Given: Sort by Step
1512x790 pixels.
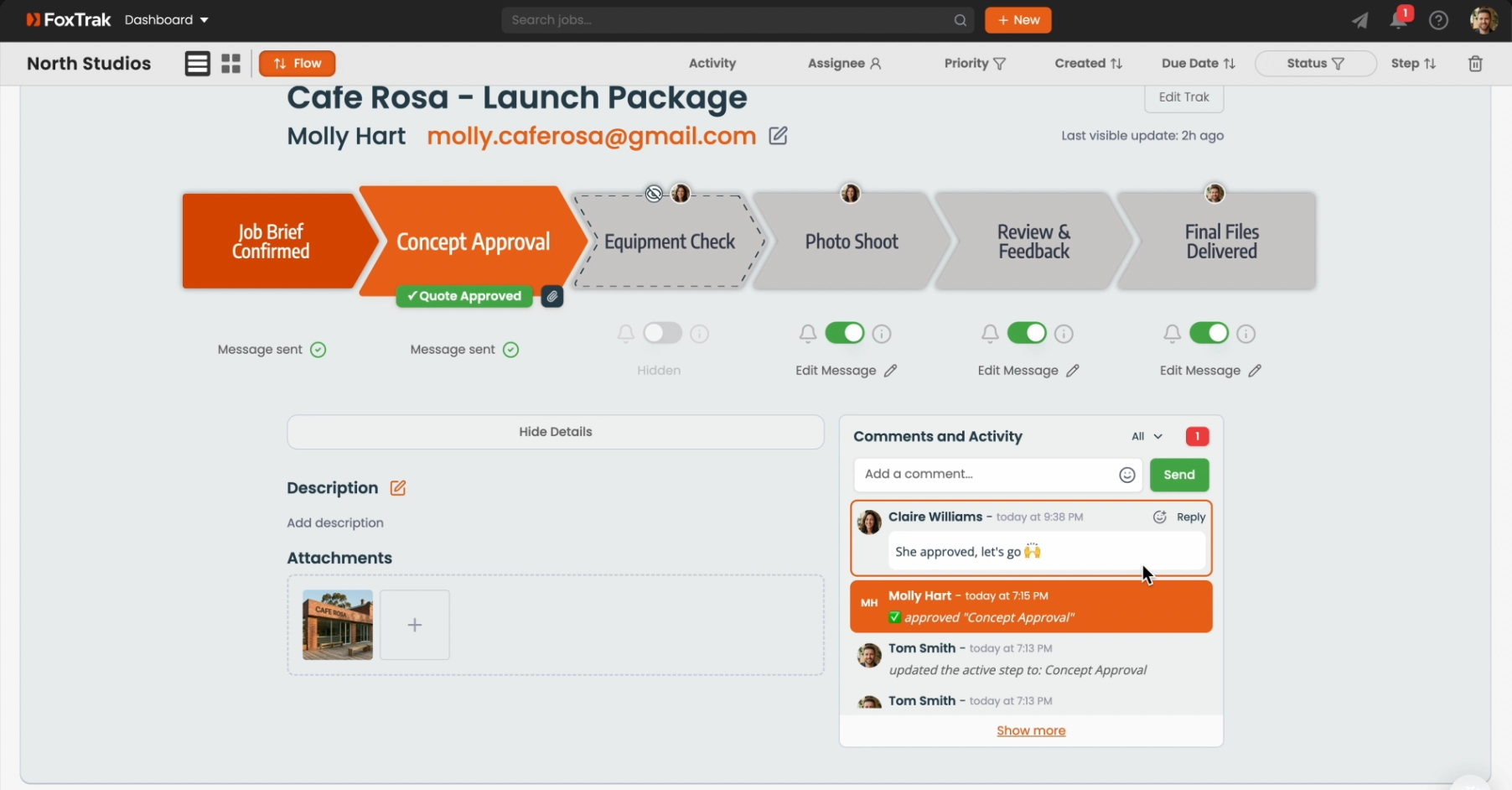Looking at the screenshot, I should (1414, 64).
